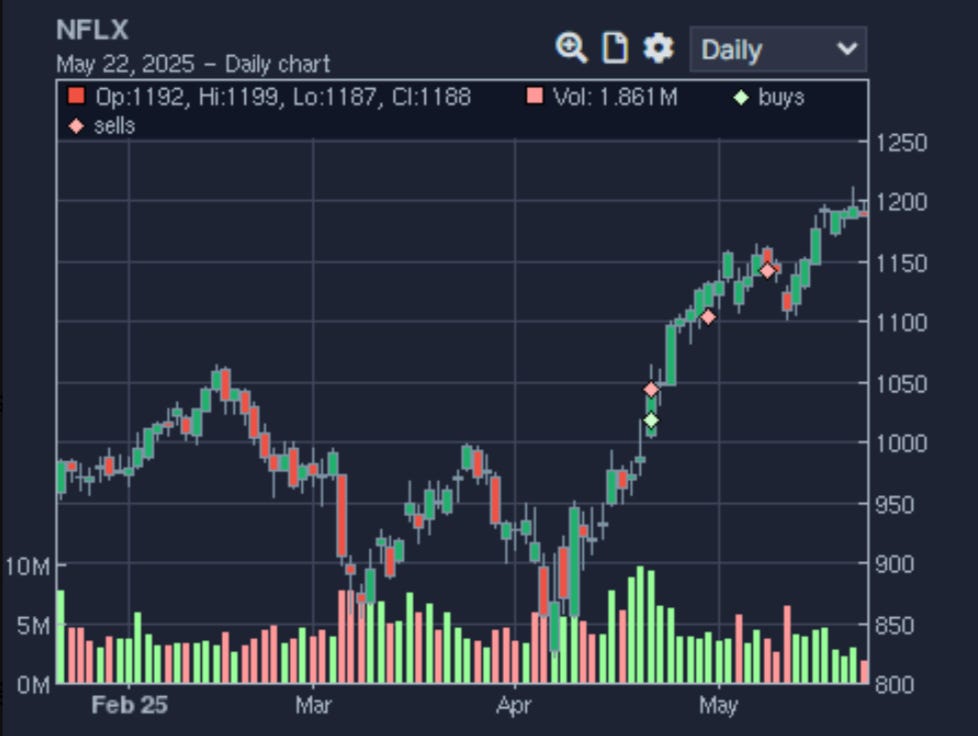Click the Feb 25 axis label
Image resolution: width=978 pixels, height=736 pixels.
tap(129, 705)
